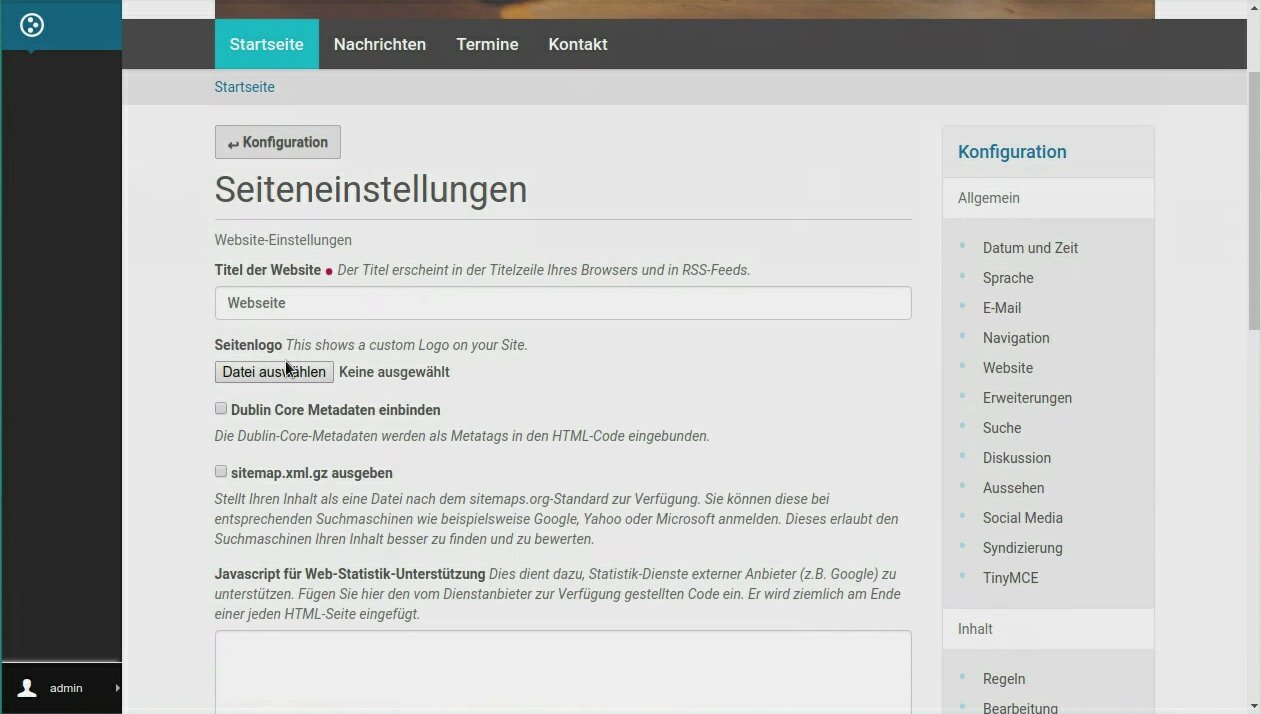Click the Konfiguration back button

(277, 142)
